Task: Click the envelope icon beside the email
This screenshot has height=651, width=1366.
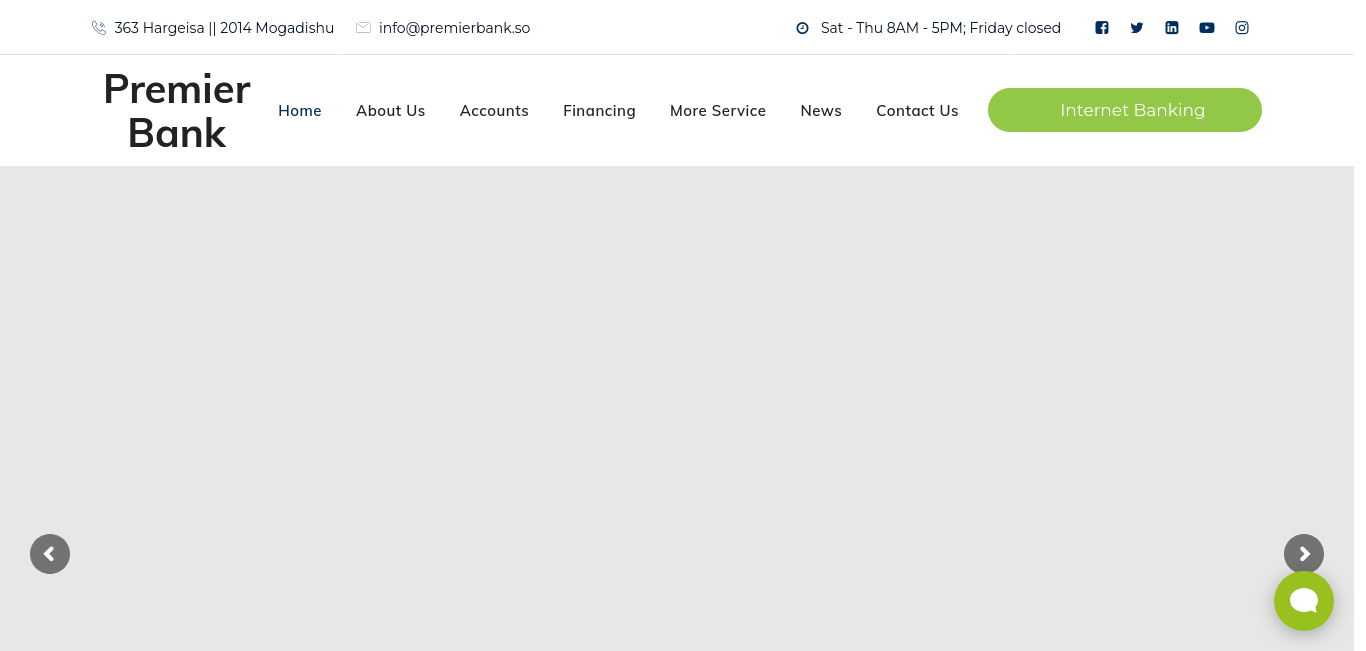Action: [x=363, y=28]
